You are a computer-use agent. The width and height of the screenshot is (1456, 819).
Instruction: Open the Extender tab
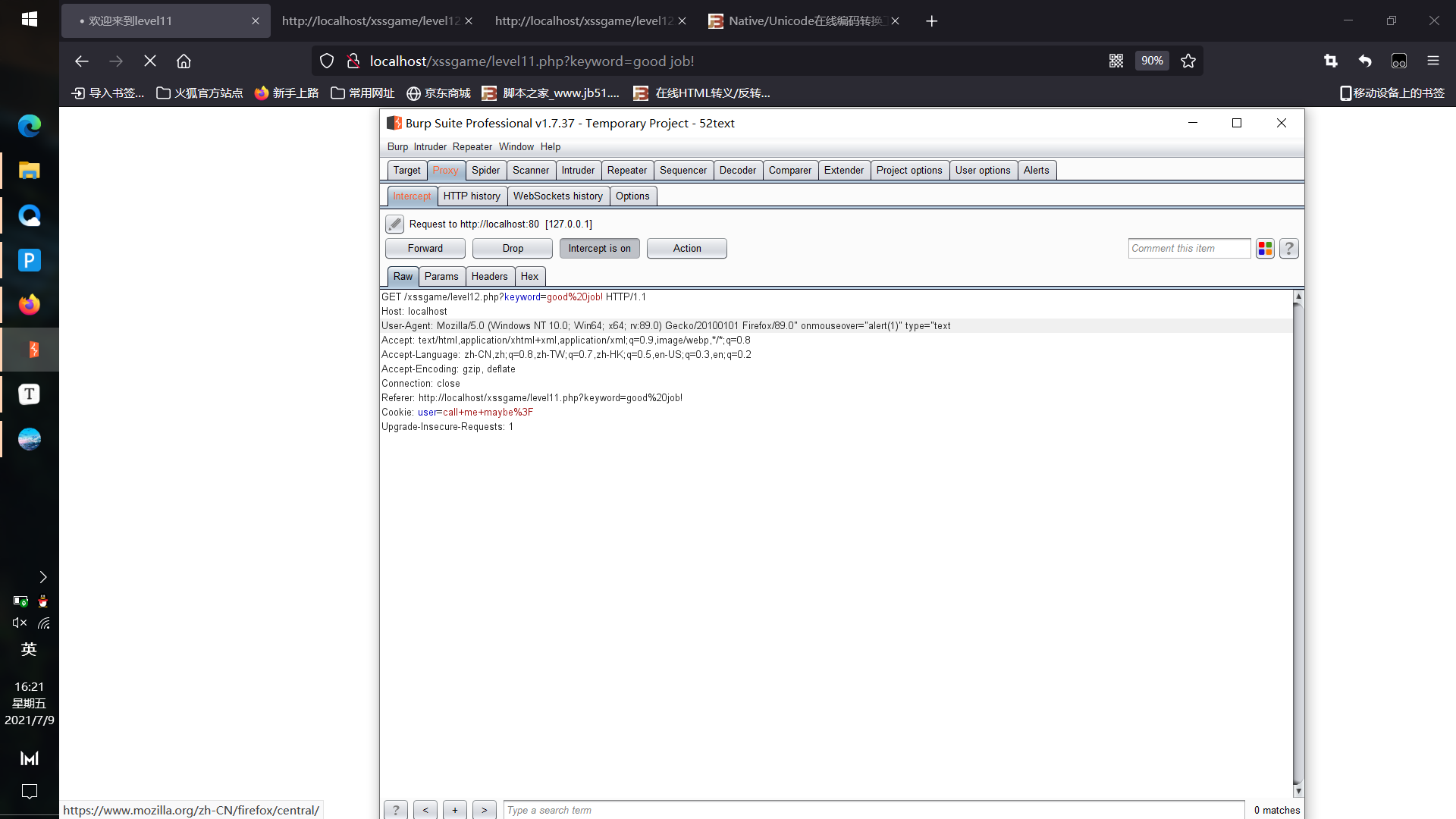point(844,170)
